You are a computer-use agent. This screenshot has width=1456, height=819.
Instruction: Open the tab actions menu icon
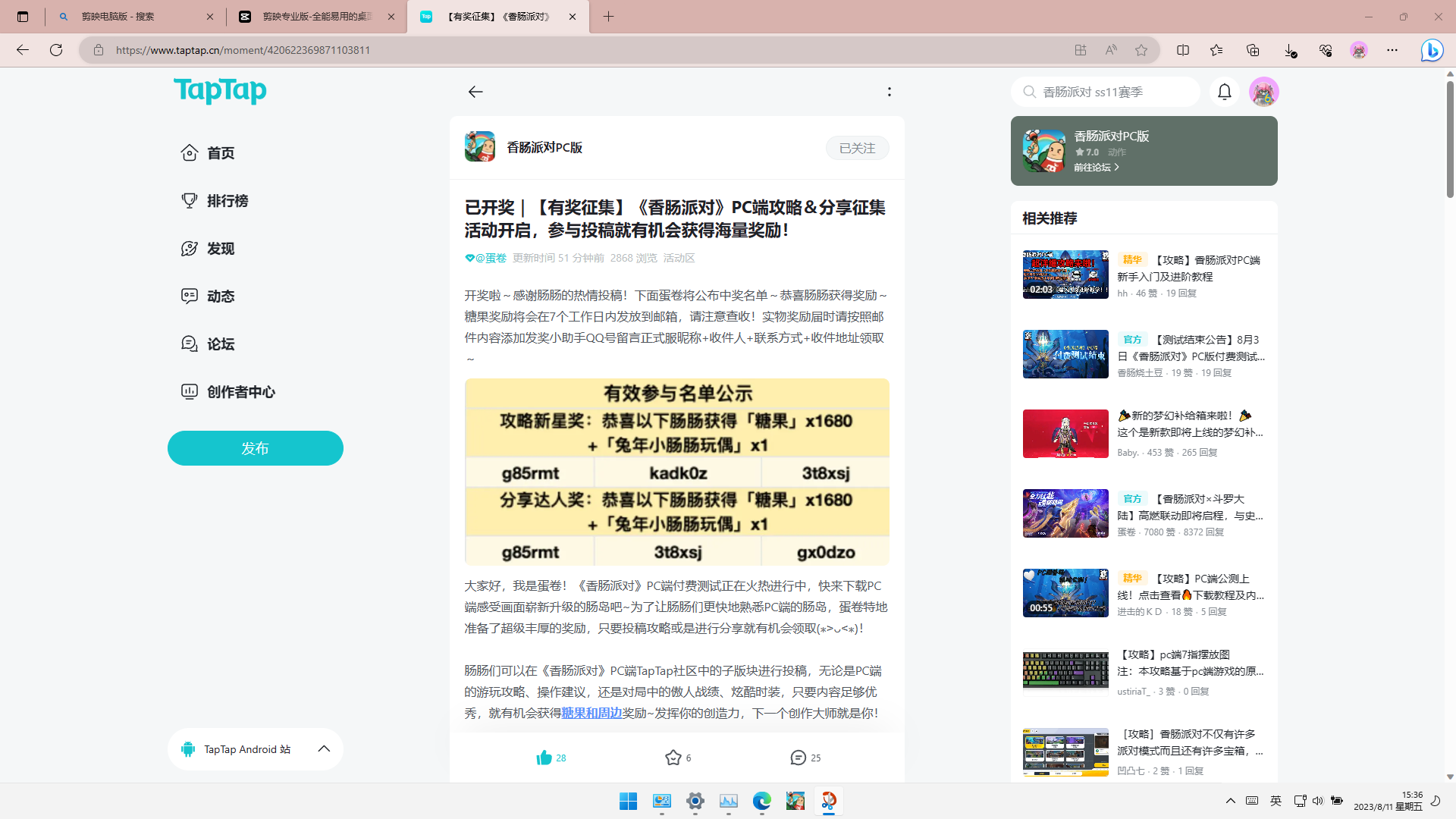pos(23,17)
